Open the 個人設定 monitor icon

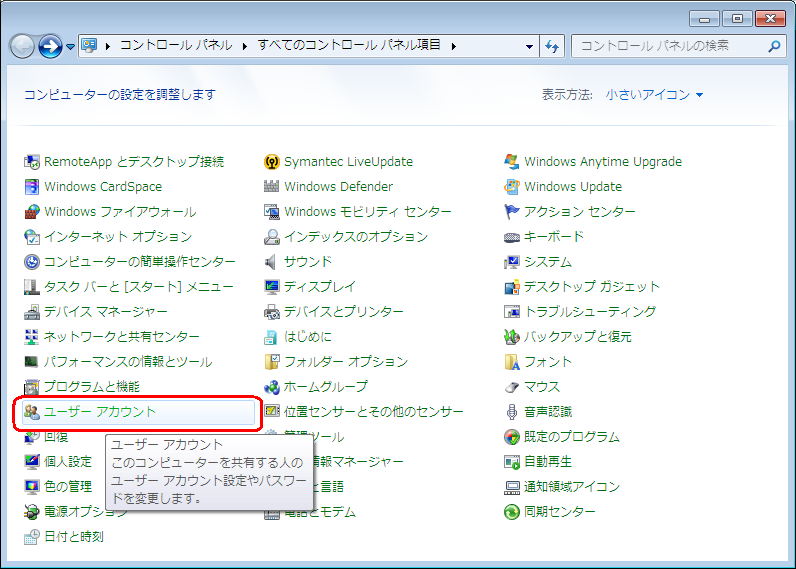click(x=31, y=461)
